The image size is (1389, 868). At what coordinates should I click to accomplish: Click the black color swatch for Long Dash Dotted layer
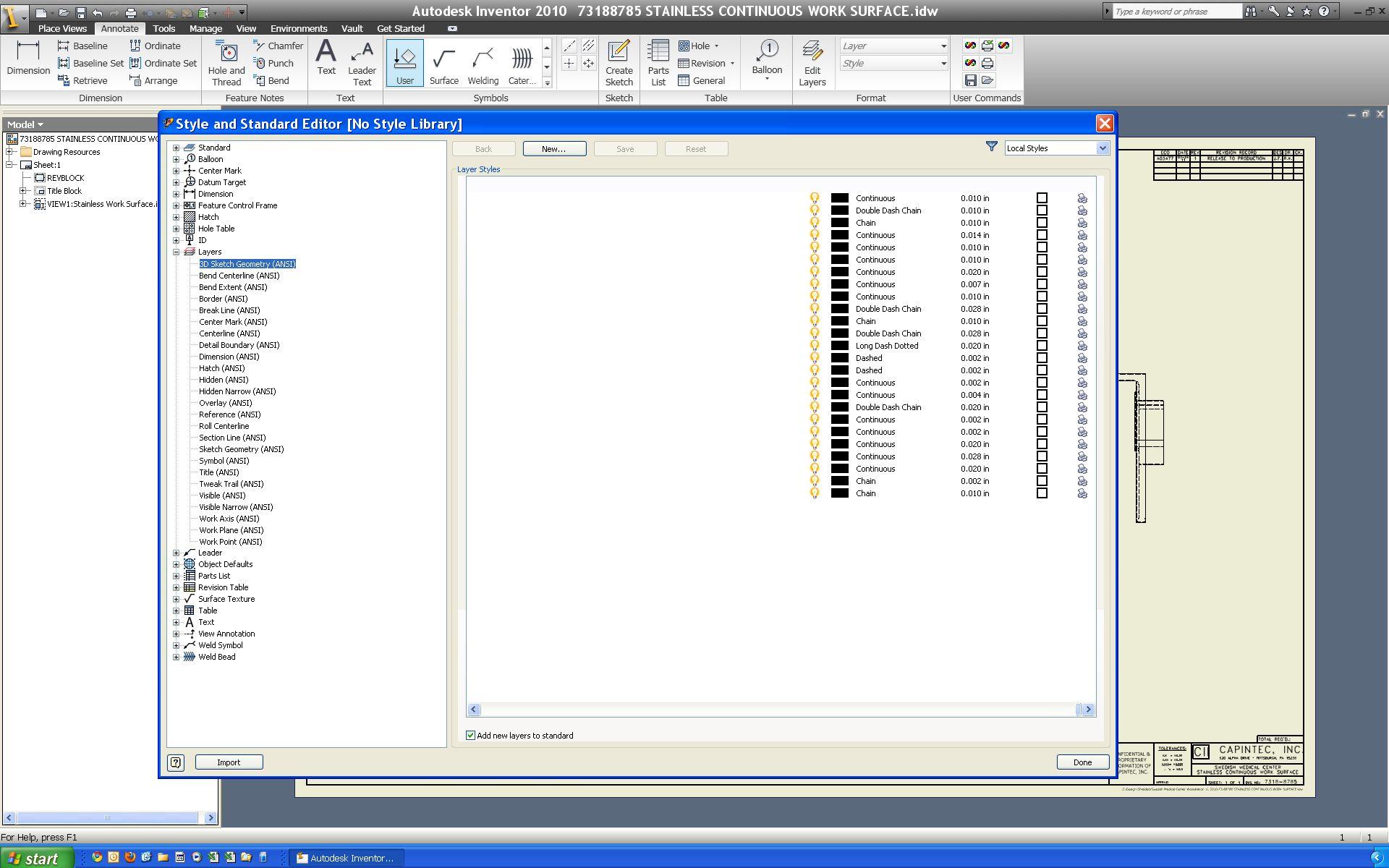(839, 346)
